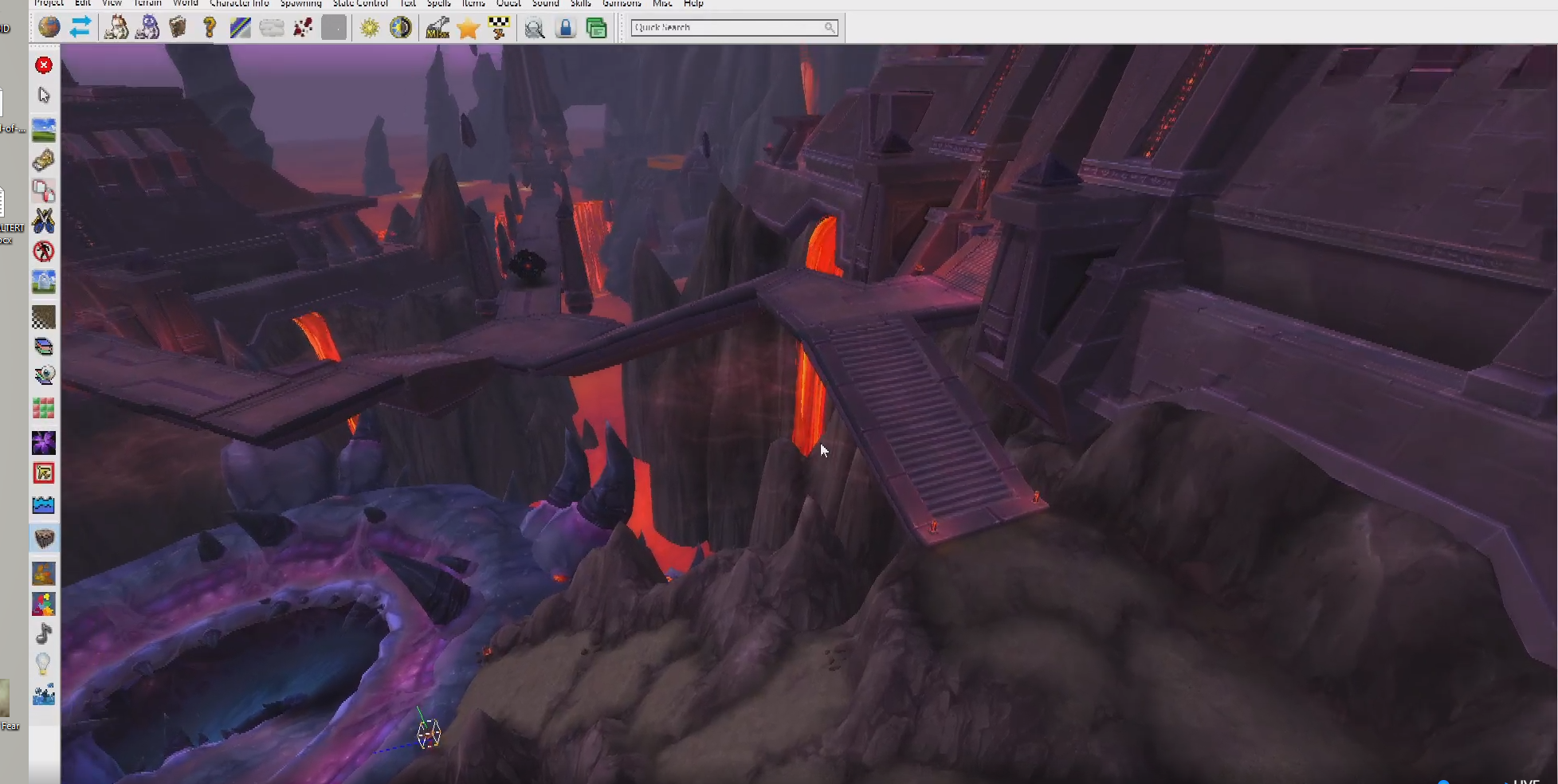The image size is (1558, 784).
Task: Click the blue swap arrows icon
Action: (x=80, y=28)
